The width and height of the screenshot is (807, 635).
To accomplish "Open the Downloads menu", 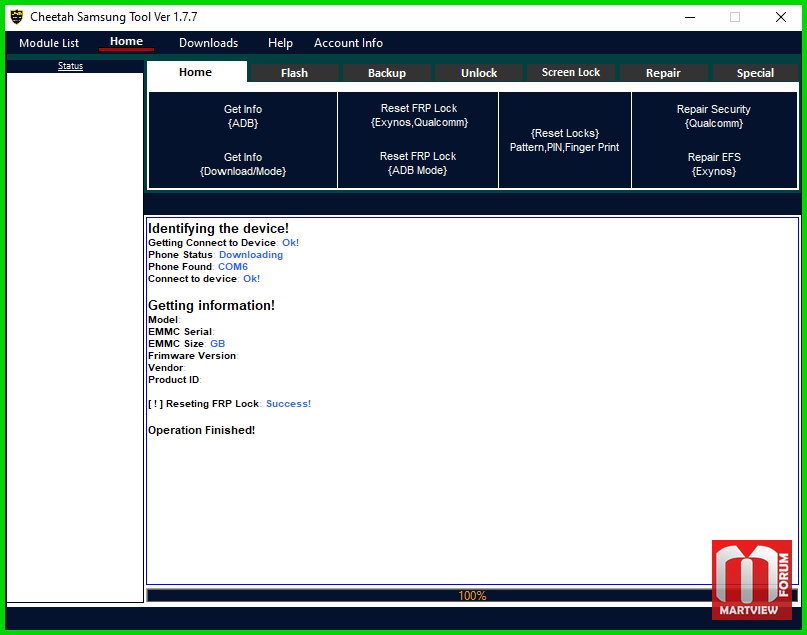I will (x=208, y=43).
